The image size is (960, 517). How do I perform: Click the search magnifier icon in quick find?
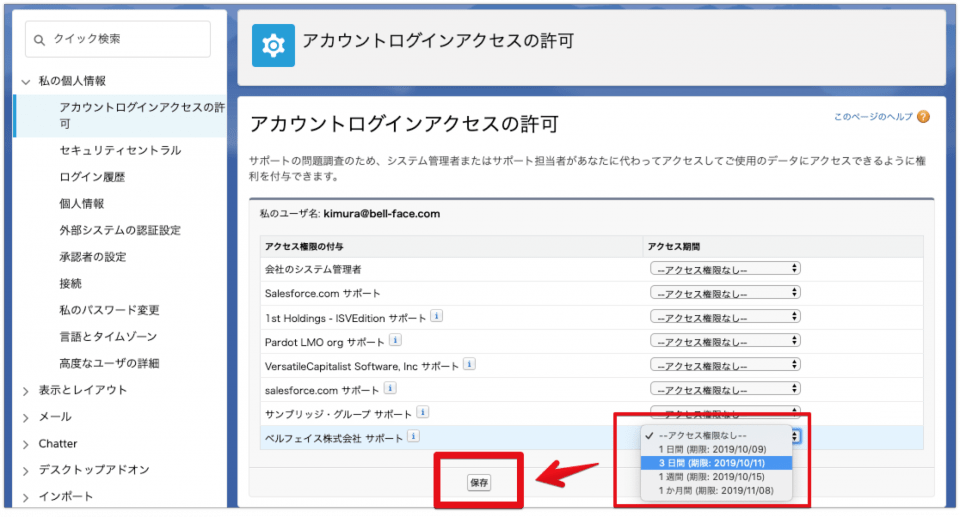[40, 40]
